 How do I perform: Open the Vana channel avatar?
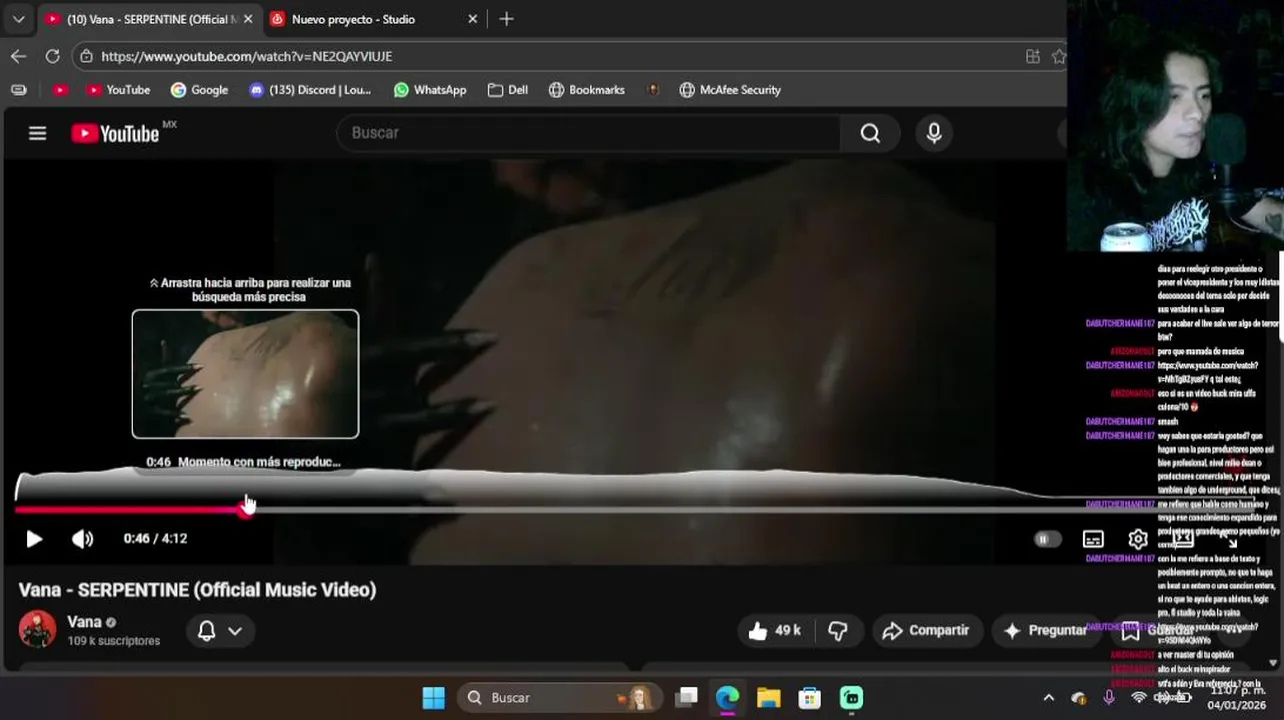click(x=37, y=629)
